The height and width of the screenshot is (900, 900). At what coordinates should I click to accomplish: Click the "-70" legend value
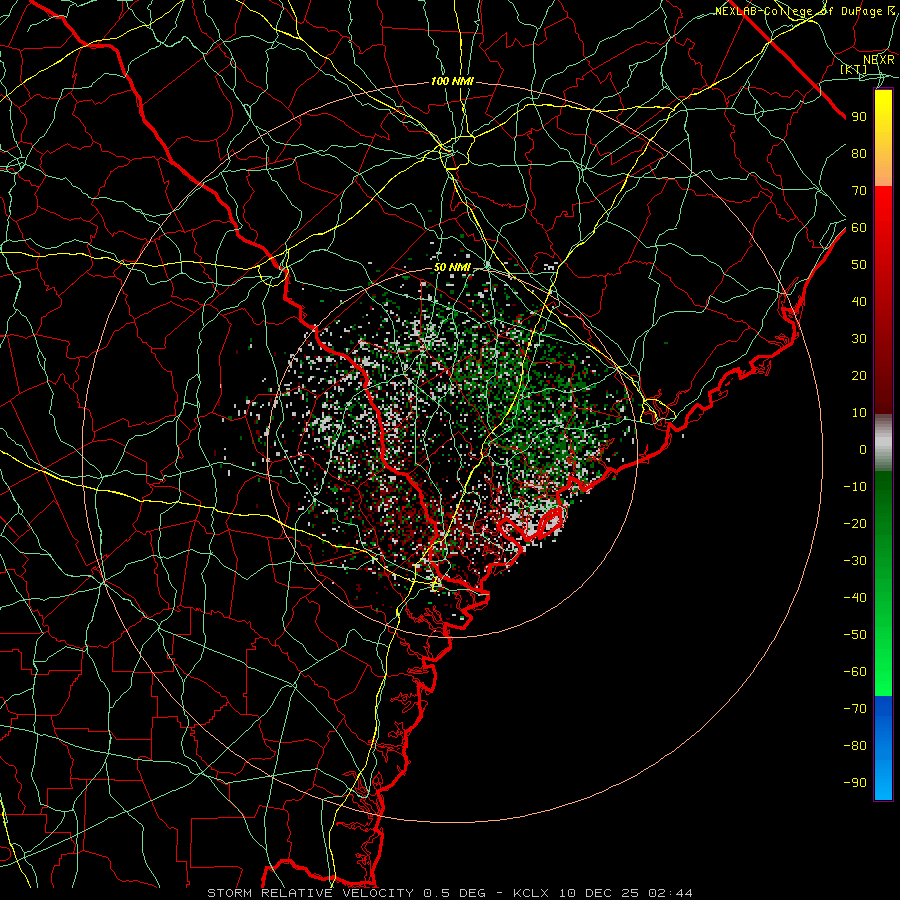click(x=855, y=709)
